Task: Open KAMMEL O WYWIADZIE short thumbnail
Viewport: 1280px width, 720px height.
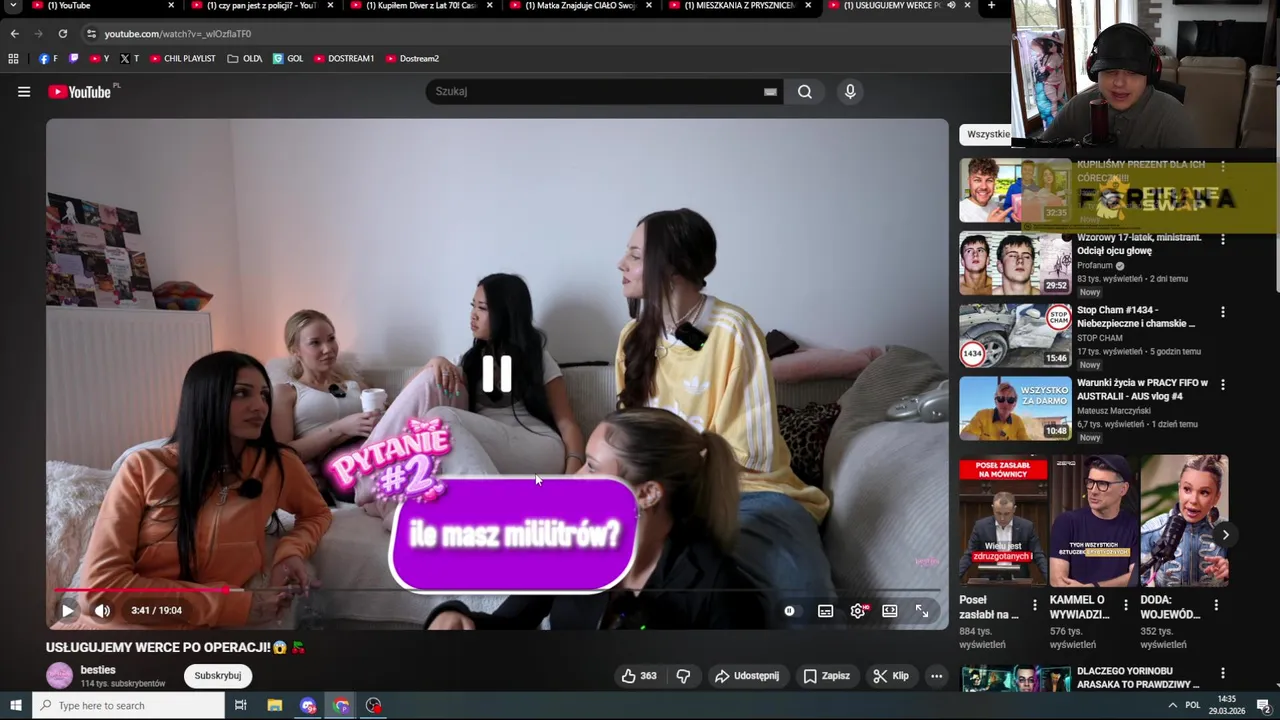Action: (1094, 521)
